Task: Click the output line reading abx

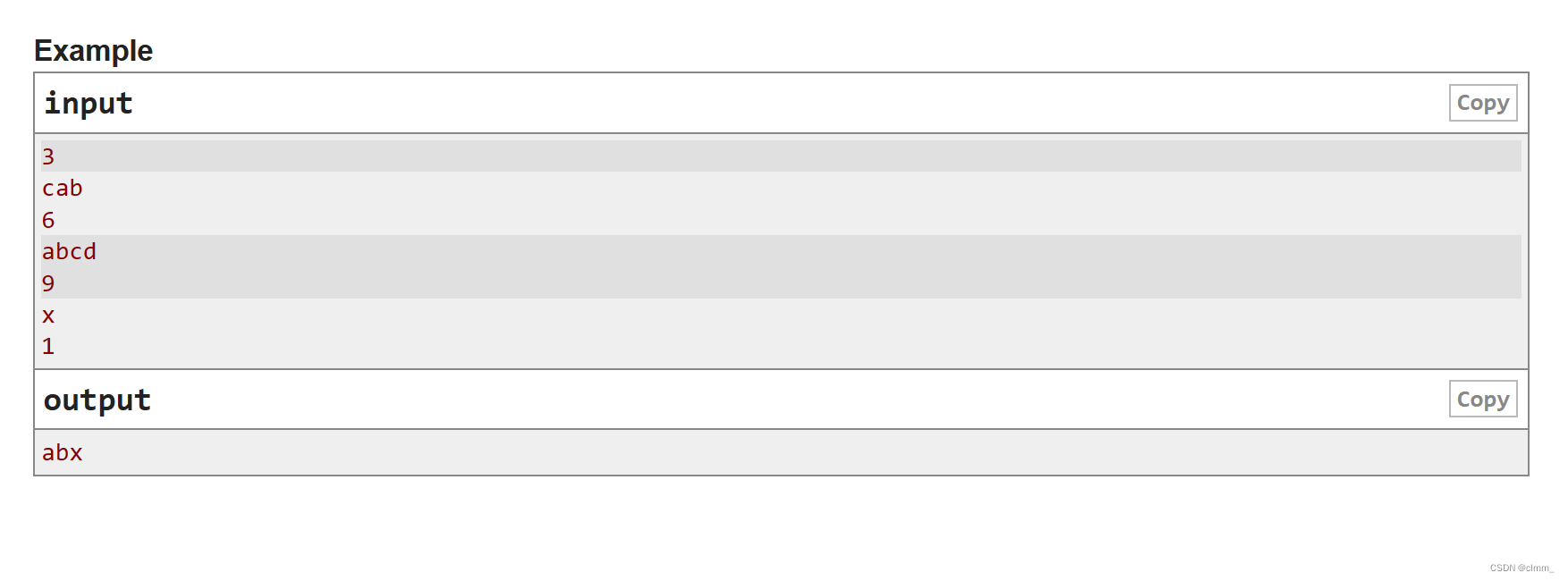Action: click(61, 452)
